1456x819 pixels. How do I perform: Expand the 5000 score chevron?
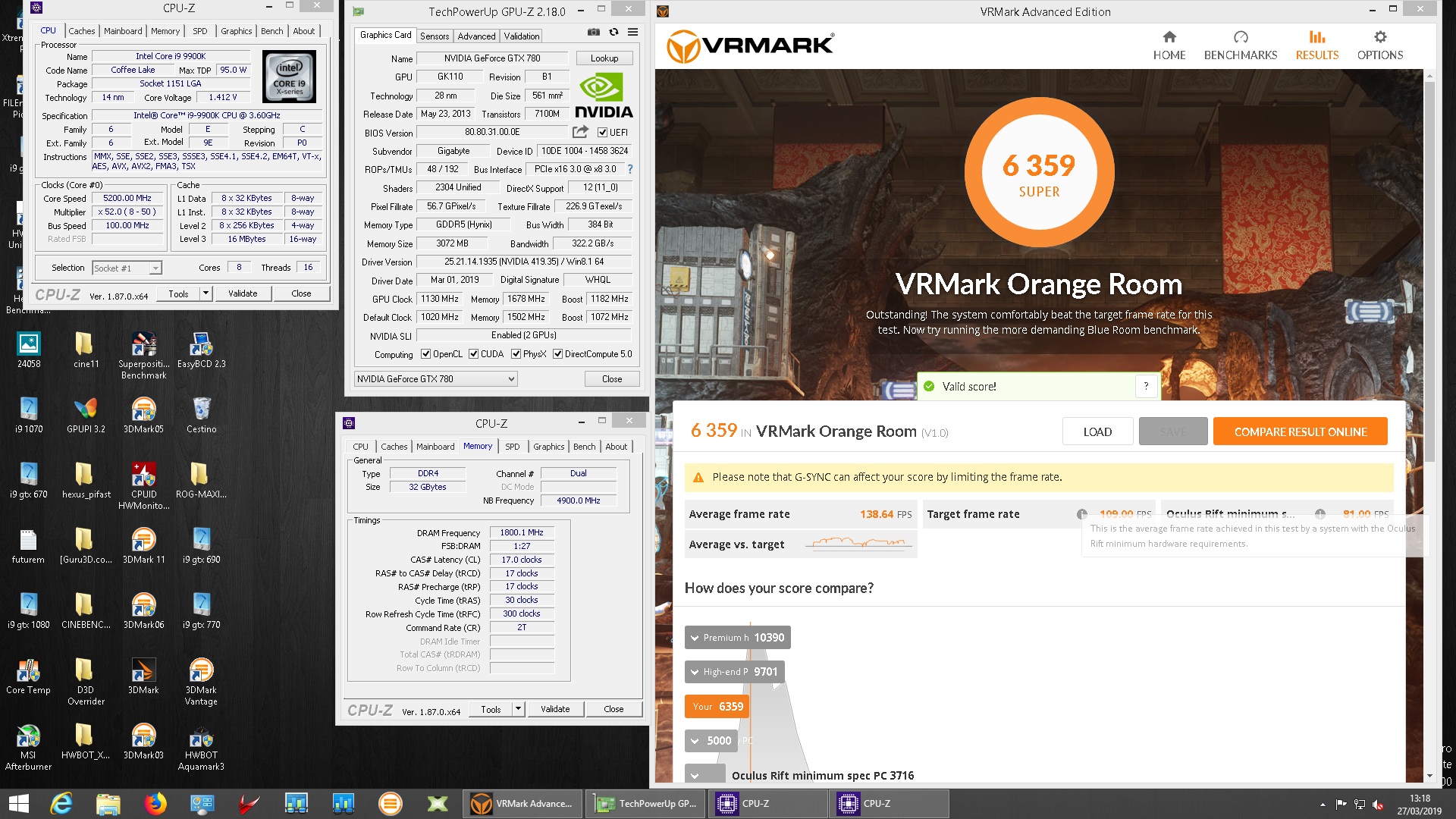coord(694,741)
